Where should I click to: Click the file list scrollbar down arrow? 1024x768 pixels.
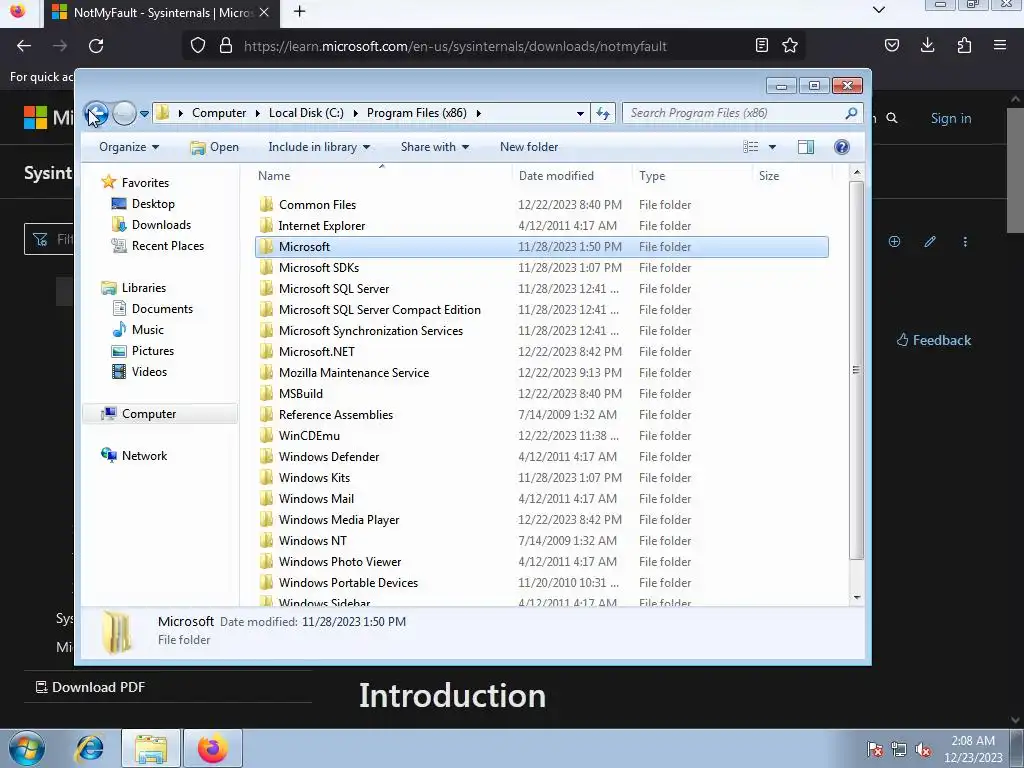pos(857,597)
